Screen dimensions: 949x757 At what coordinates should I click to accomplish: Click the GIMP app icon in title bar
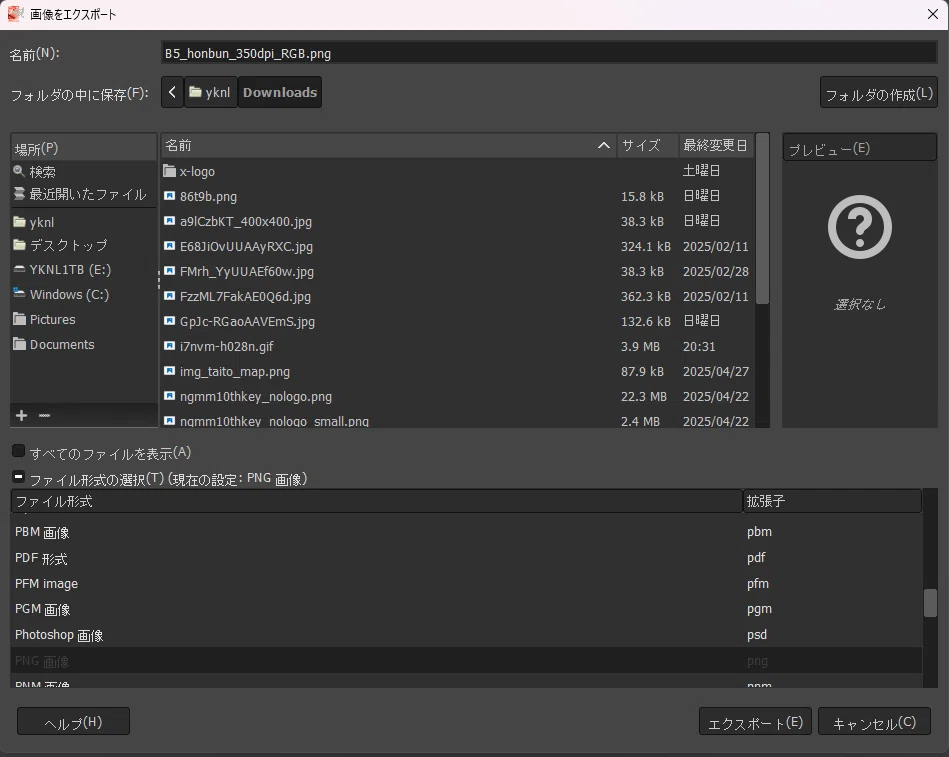pyautogui.click(x=15, y=14)
